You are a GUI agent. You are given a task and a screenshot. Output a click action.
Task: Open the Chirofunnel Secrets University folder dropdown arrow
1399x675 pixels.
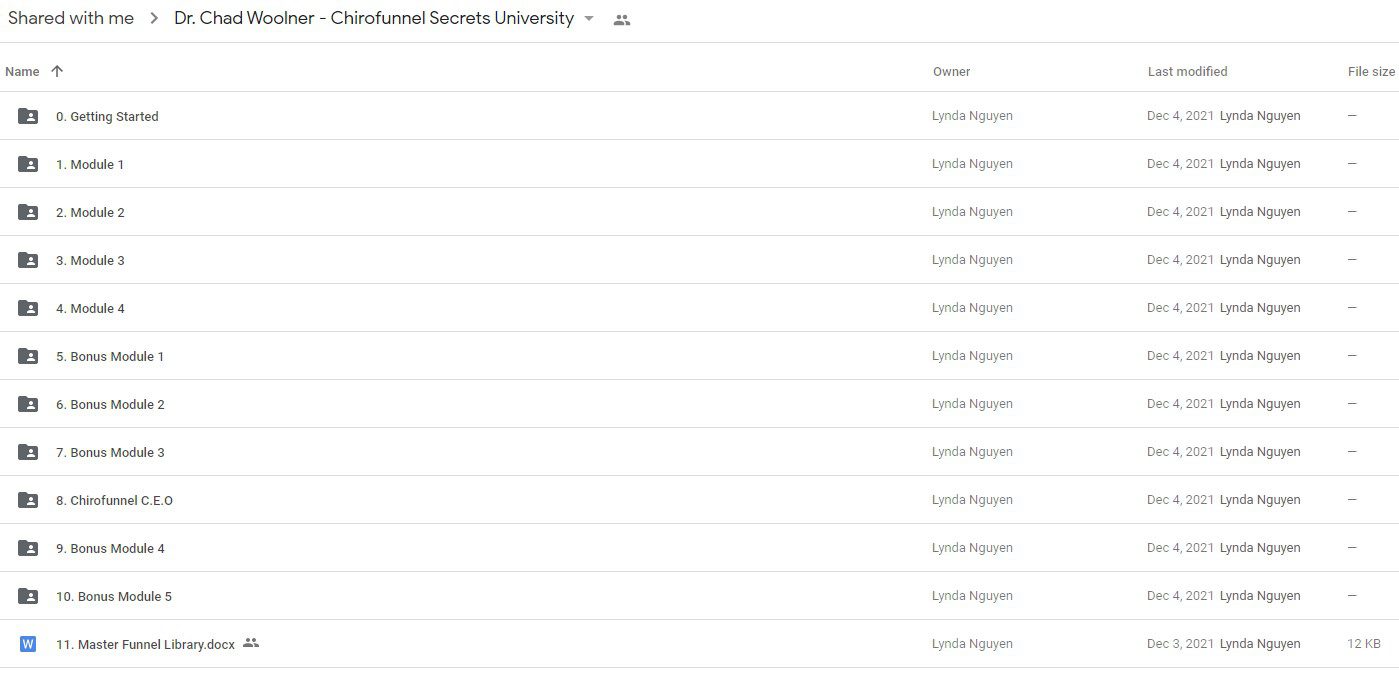(x=589, y=19)
